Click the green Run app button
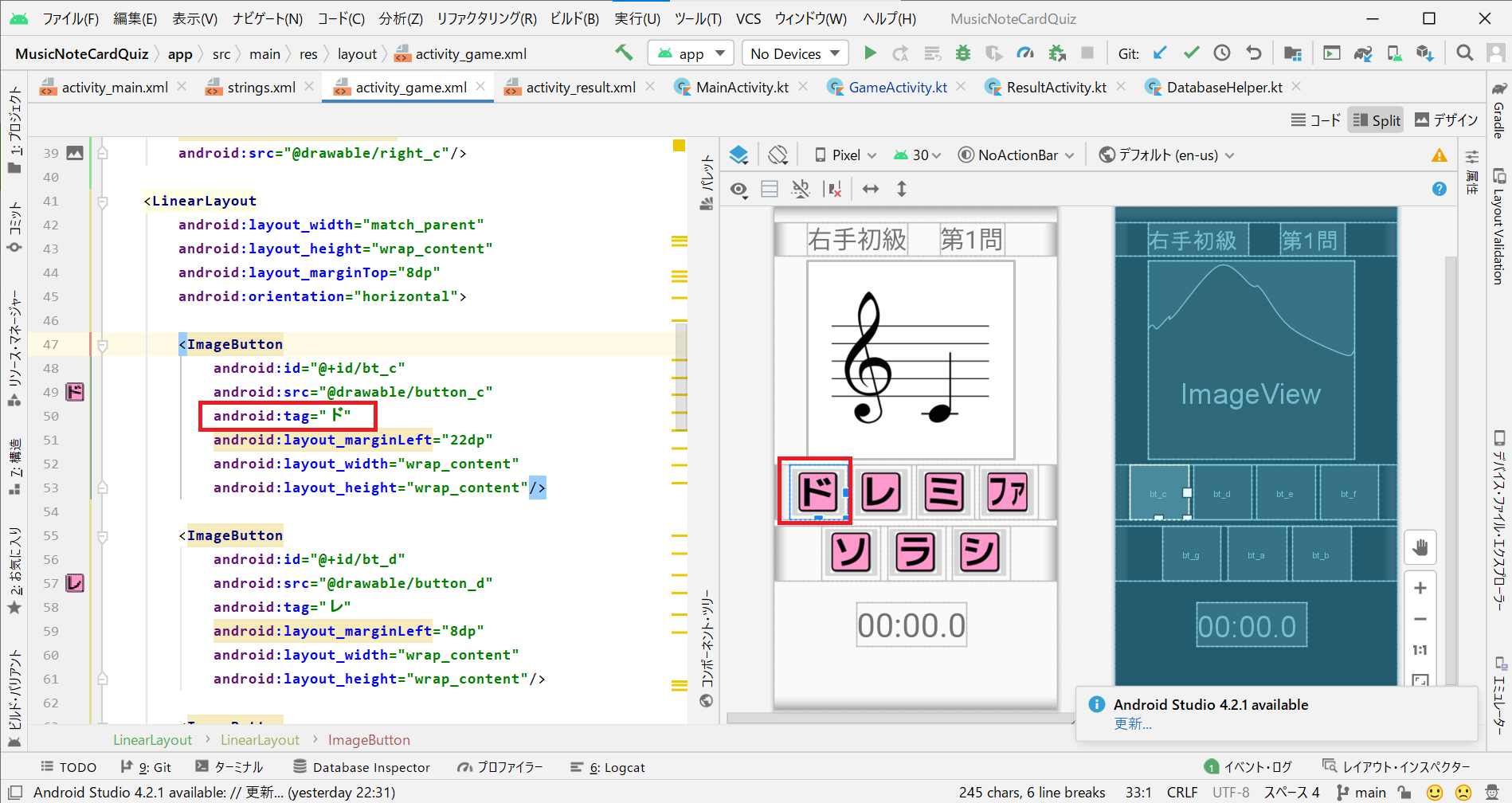 pos(870,53)
